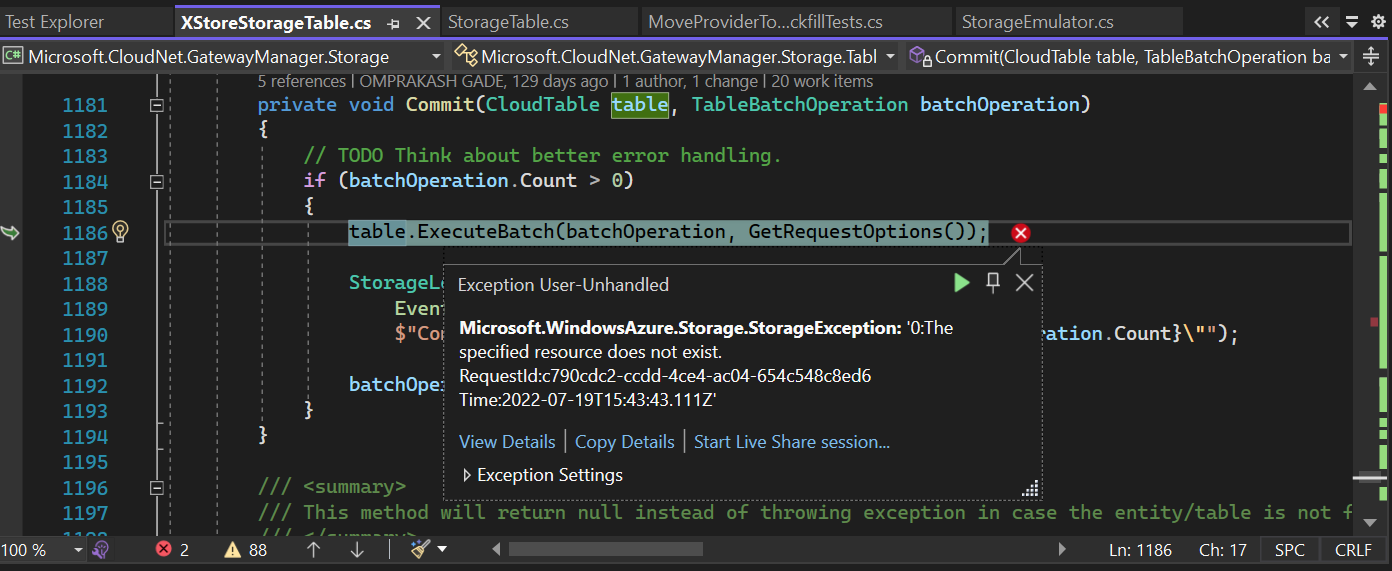Click the TODO comment on line 1183

[543, 156]
